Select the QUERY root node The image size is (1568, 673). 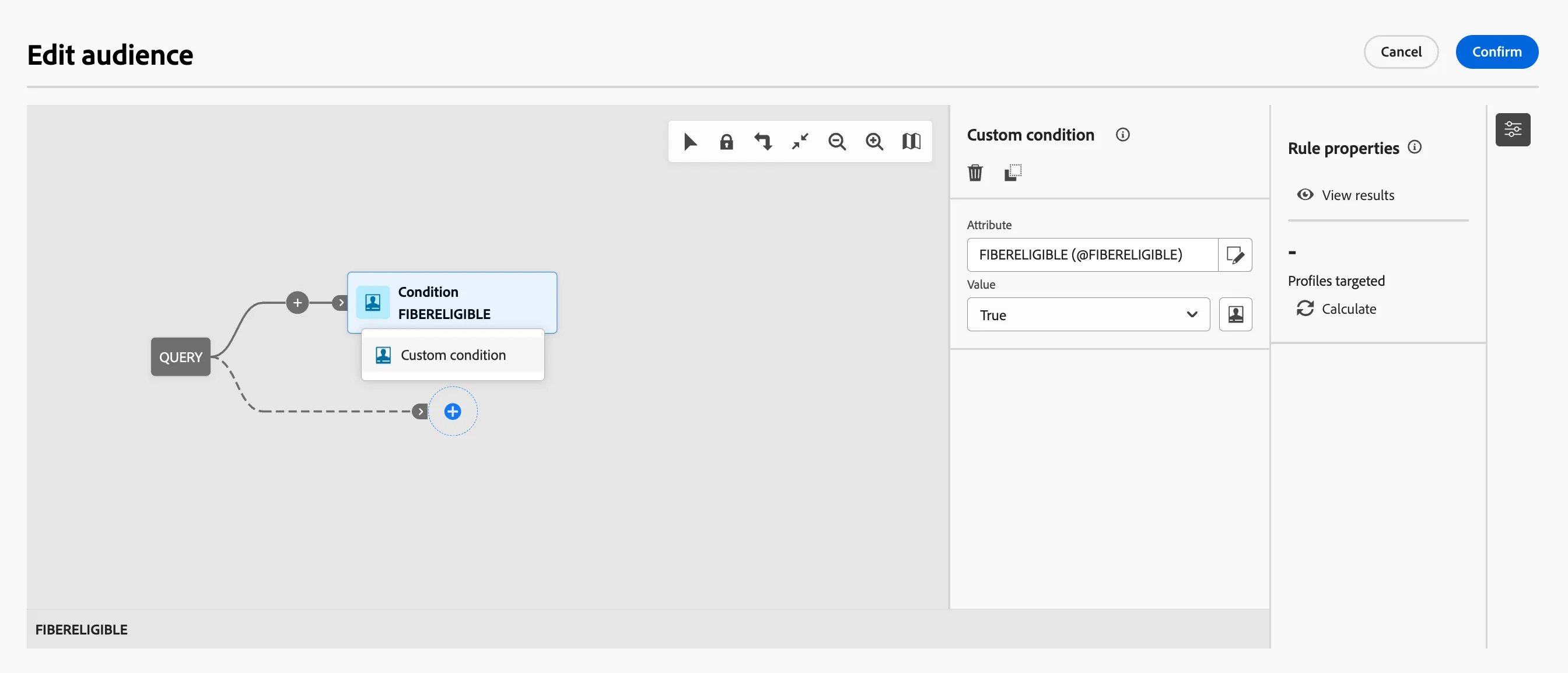tap(181, 356)
